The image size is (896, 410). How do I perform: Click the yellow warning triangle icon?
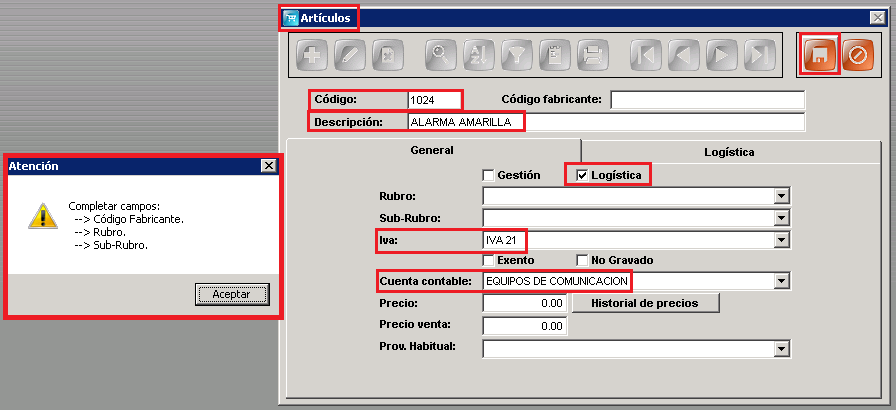click(x=43, y=216)
